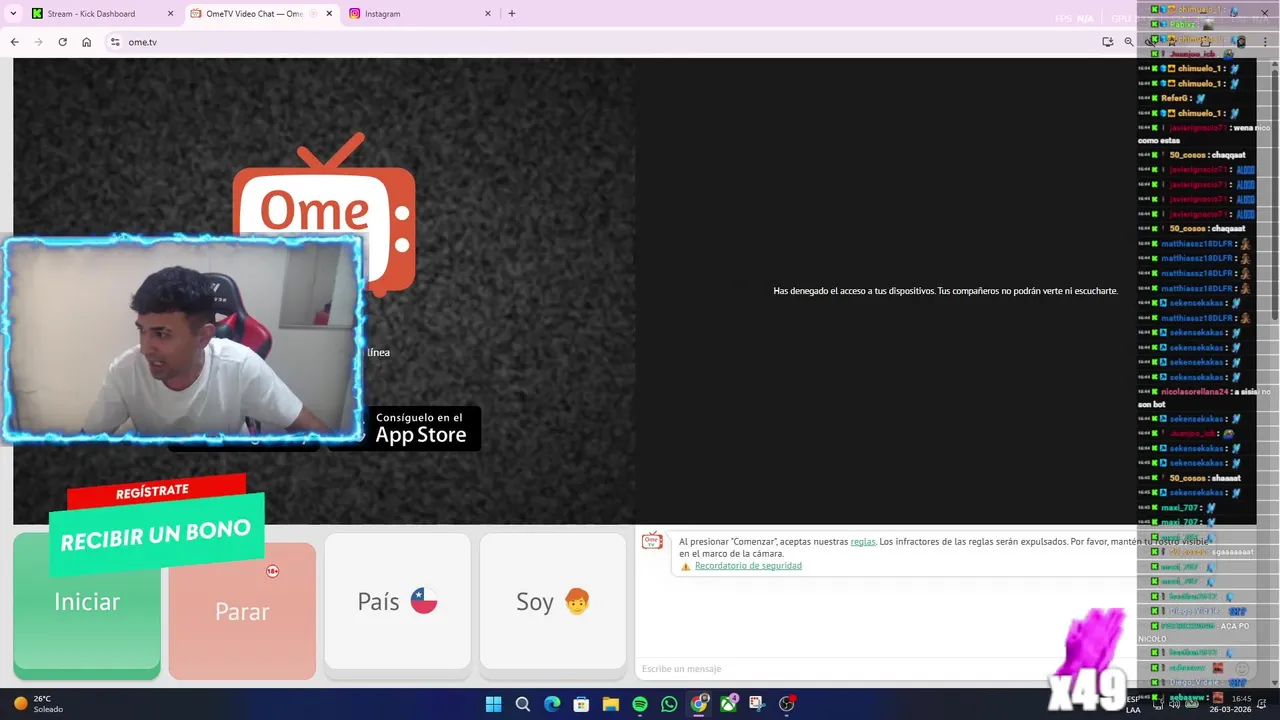Open Spotify from taskbar
This screenshot has width=1280, height=720.
[x=640, y=704]
